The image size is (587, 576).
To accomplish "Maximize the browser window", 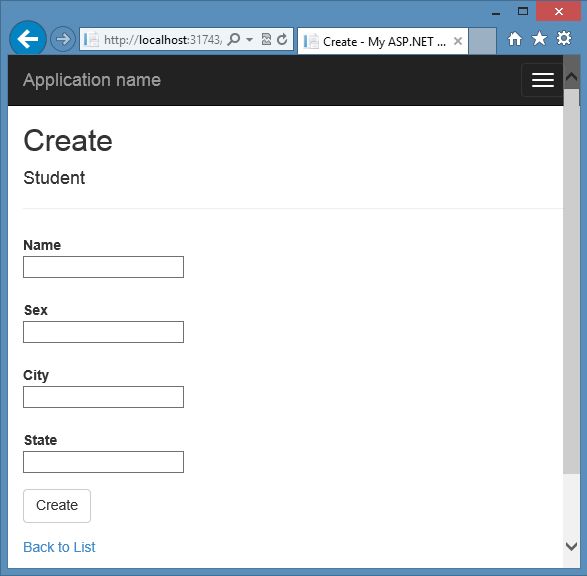I will pyautogui.click(x=523, y=12).
